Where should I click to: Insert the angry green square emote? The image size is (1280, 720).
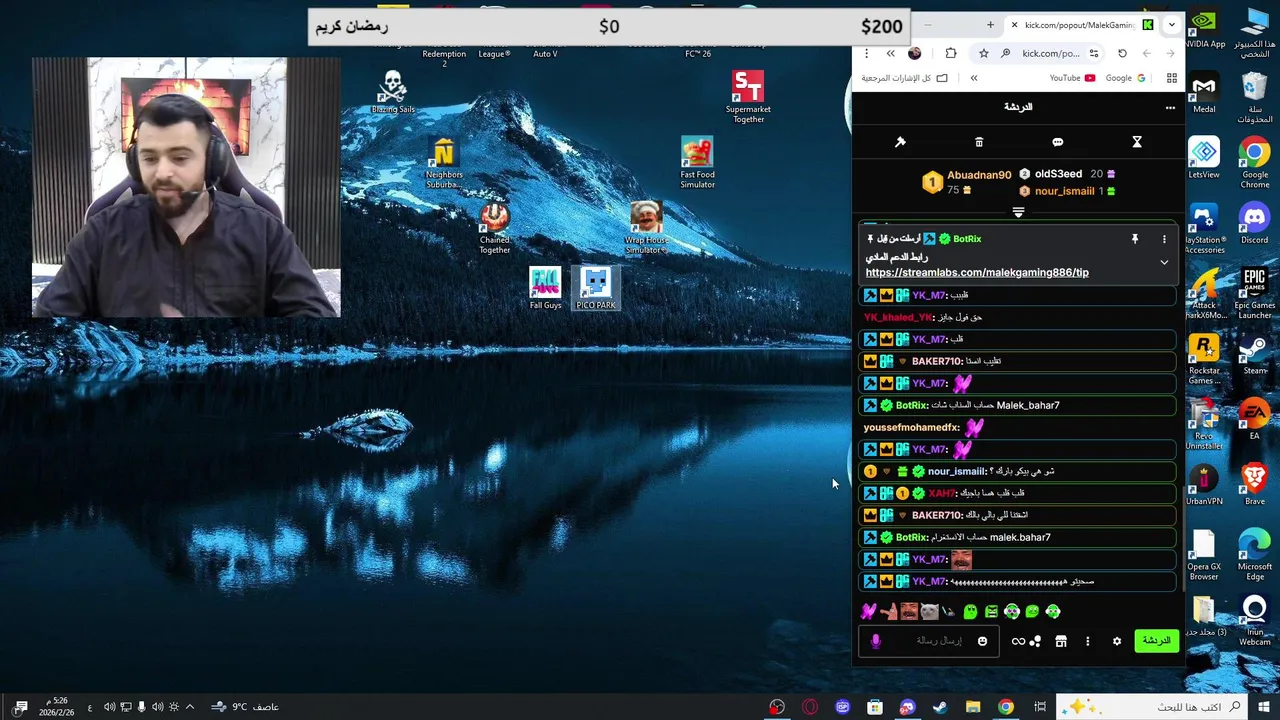point(991,612)
